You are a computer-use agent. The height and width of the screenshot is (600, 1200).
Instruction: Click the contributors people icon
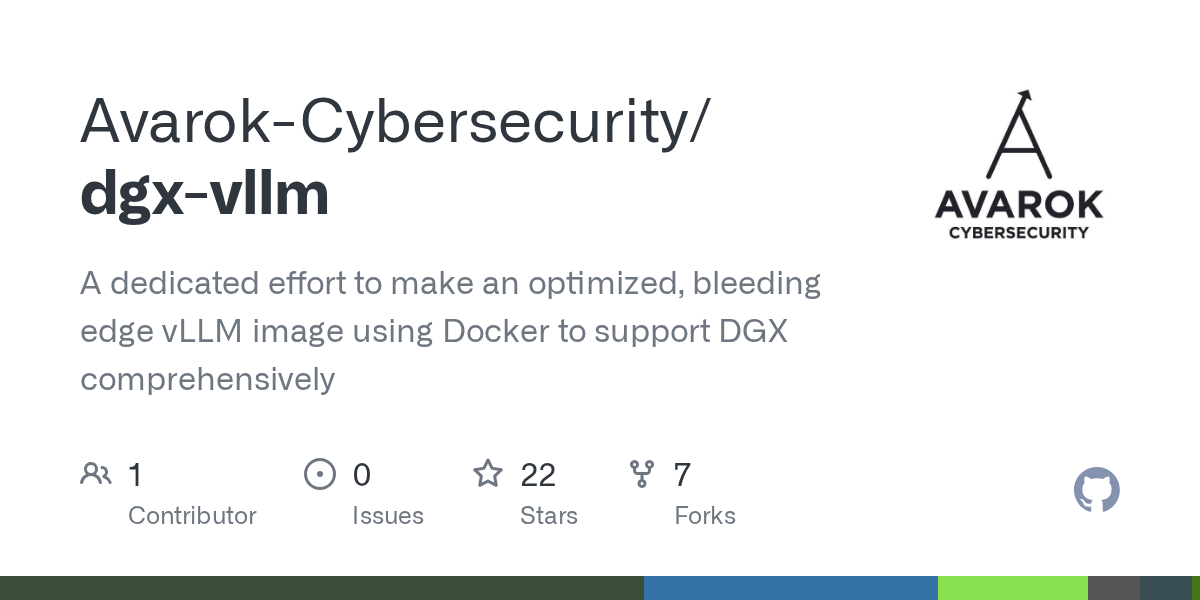[x=95, y=474]
